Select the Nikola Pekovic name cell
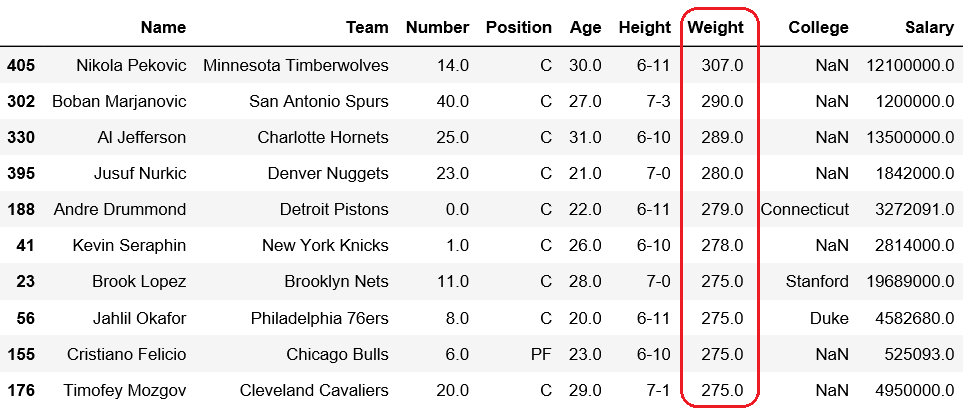This screenshot has height=414, width=972. (x=131, y=65)
